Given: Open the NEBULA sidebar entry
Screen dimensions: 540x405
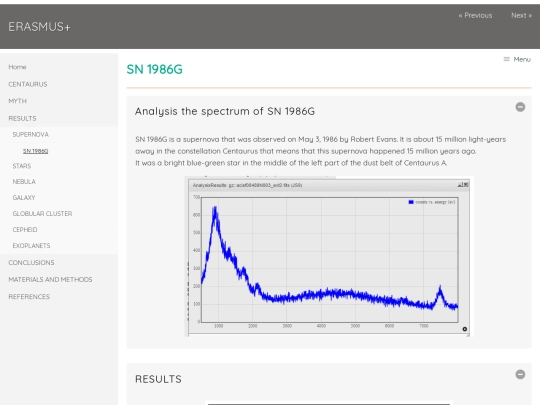Looking at the screenshot, I should coord(24,181).
